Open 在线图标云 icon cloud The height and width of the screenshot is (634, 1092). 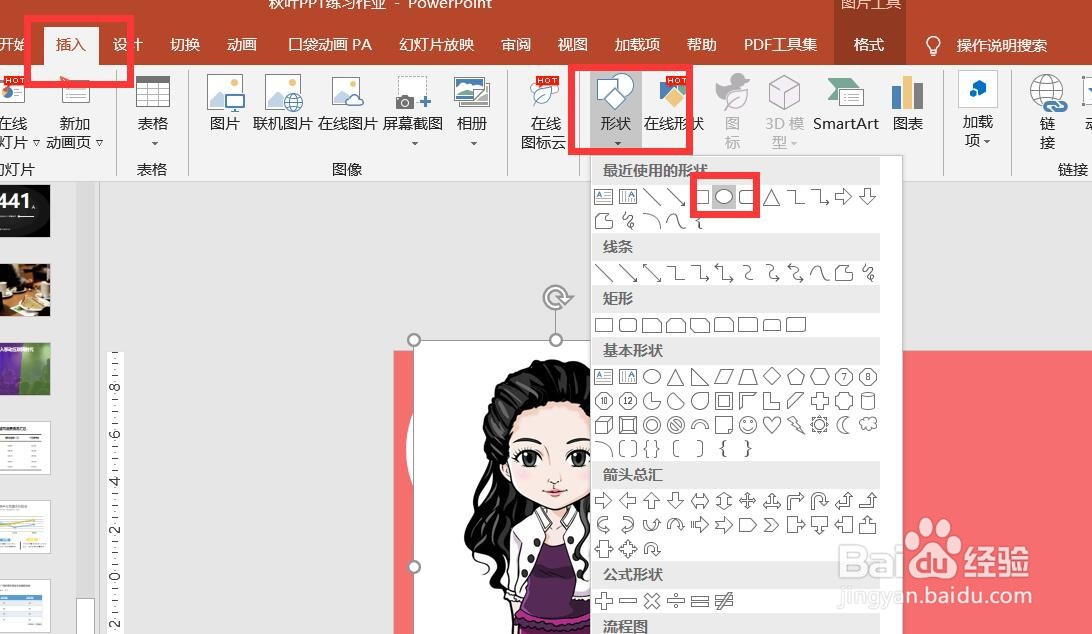545,111
